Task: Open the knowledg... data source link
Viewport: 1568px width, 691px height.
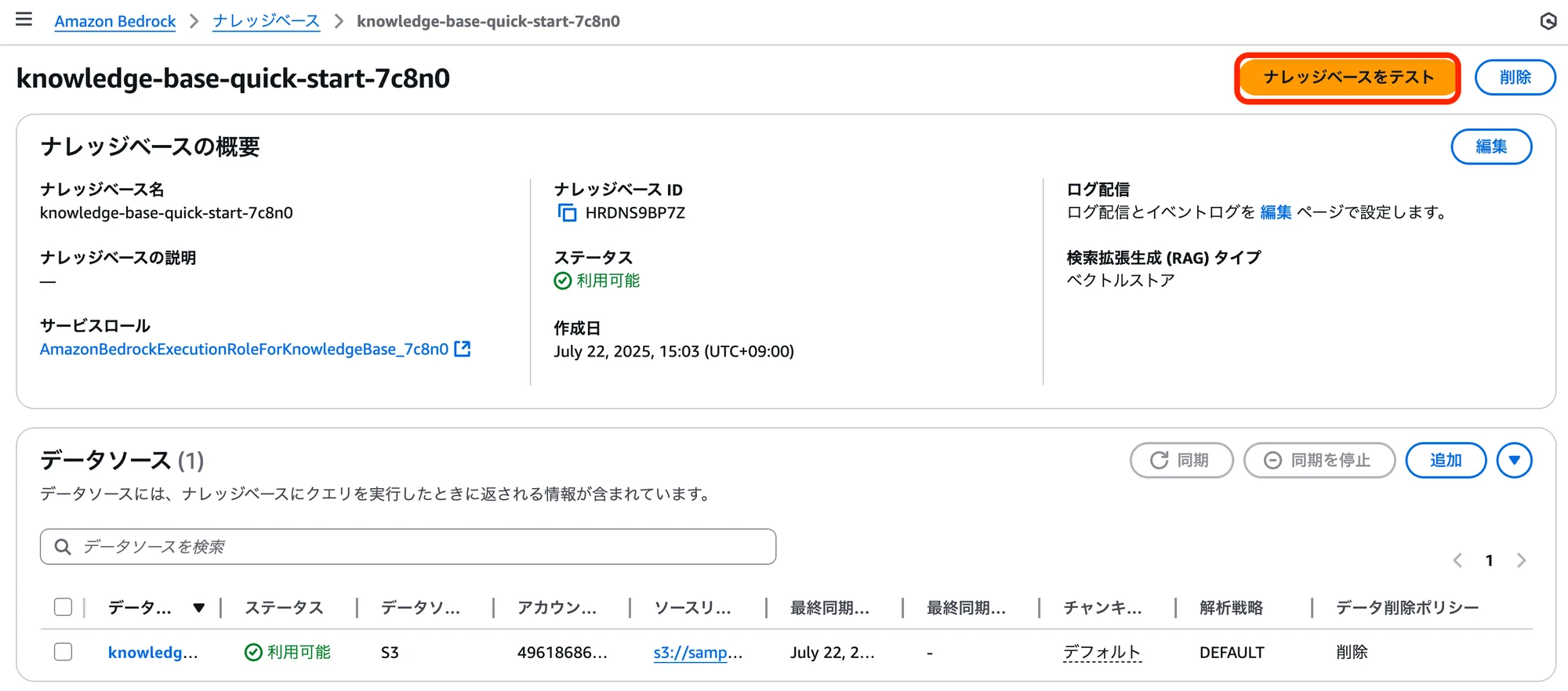Action: [x=153, y=653]
